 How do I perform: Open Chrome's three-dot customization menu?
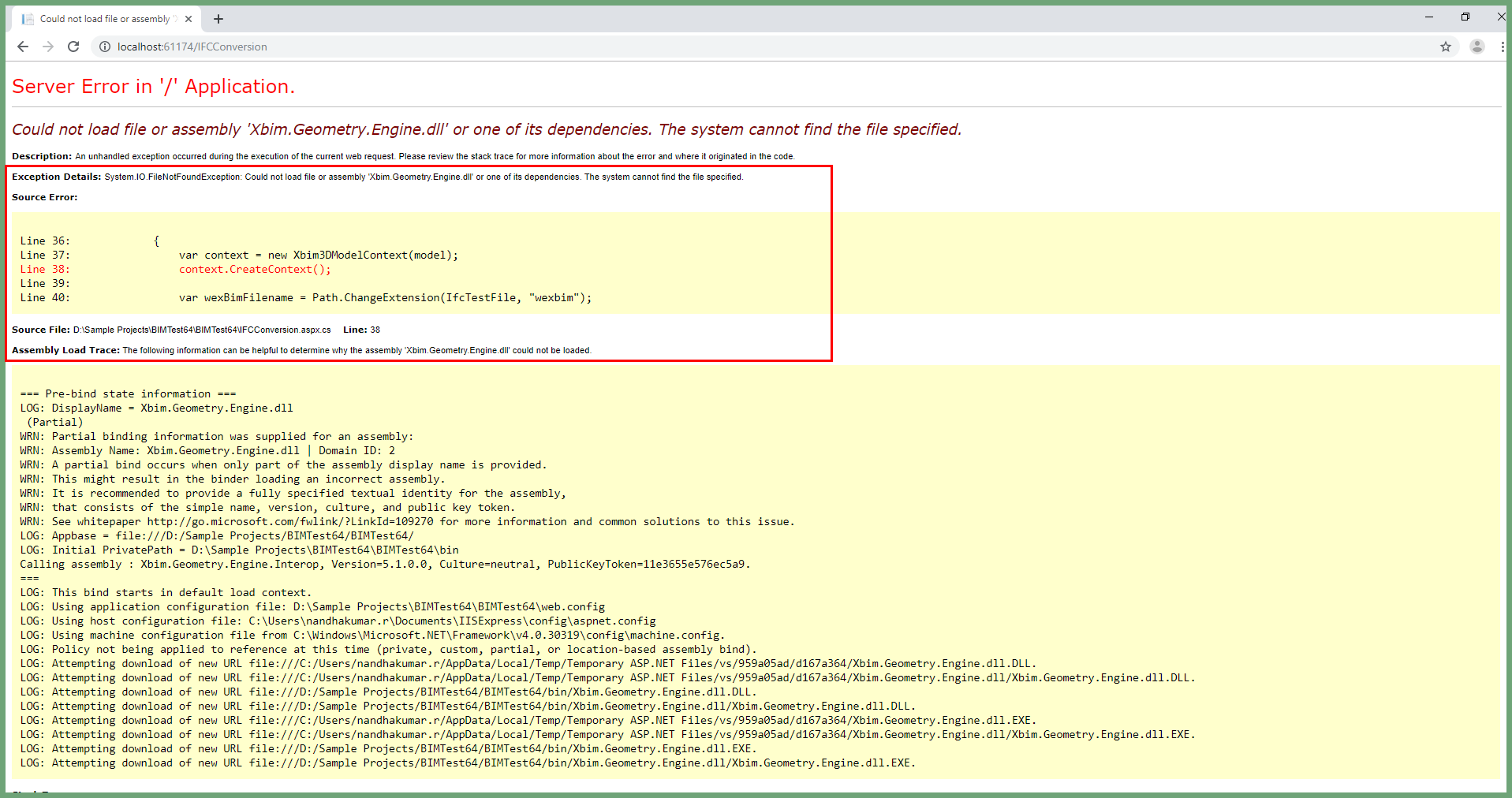tap(1503, 47)
